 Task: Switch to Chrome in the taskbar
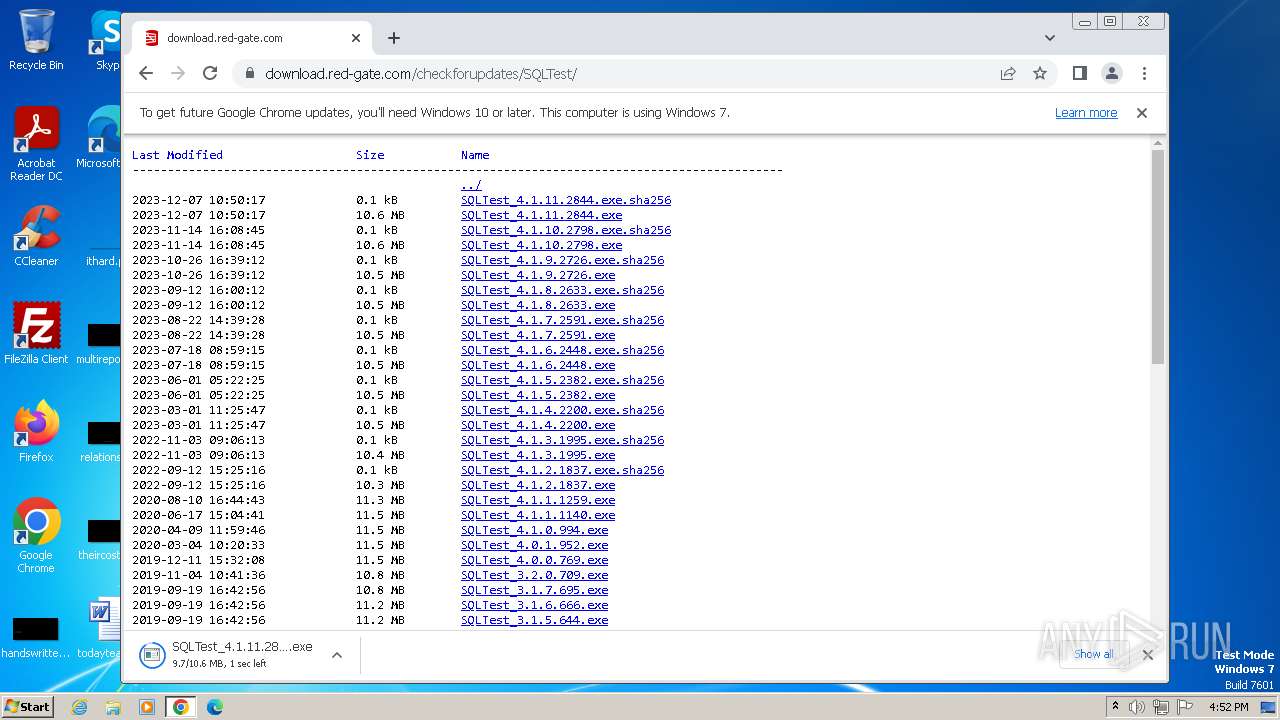(x=181, y=707)
